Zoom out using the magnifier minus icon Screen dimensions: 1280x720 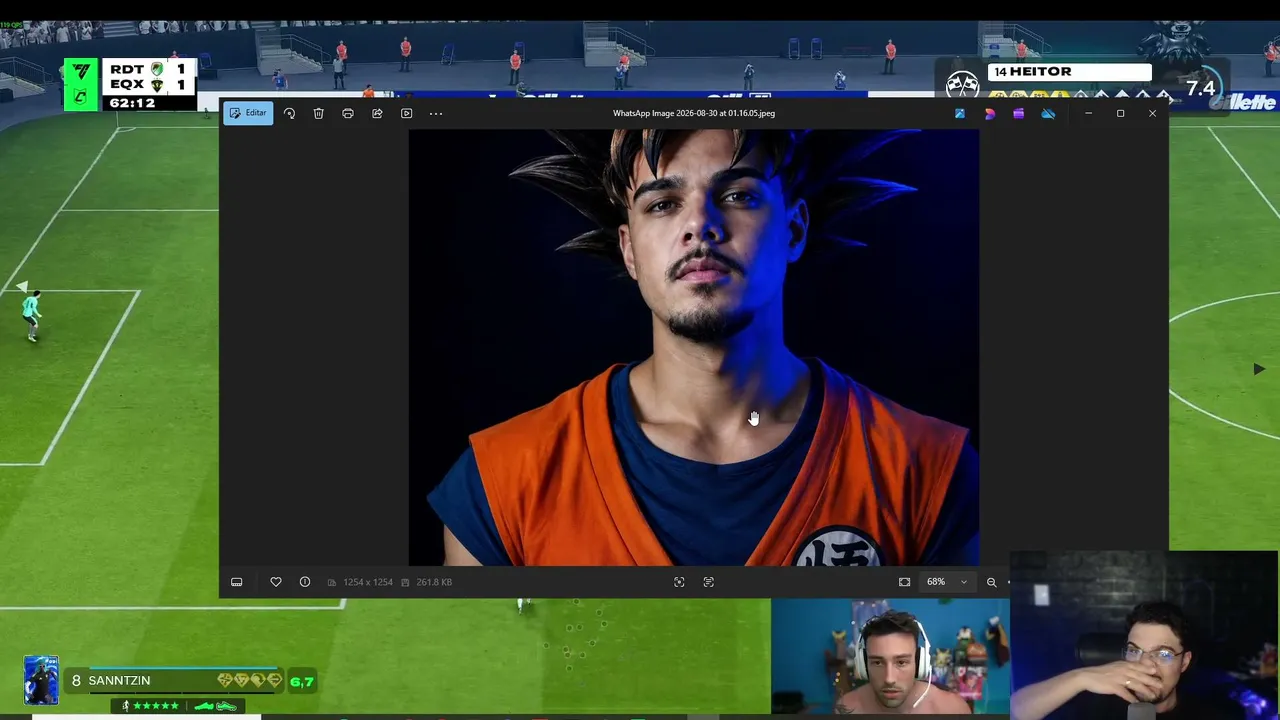click(992, 582)
